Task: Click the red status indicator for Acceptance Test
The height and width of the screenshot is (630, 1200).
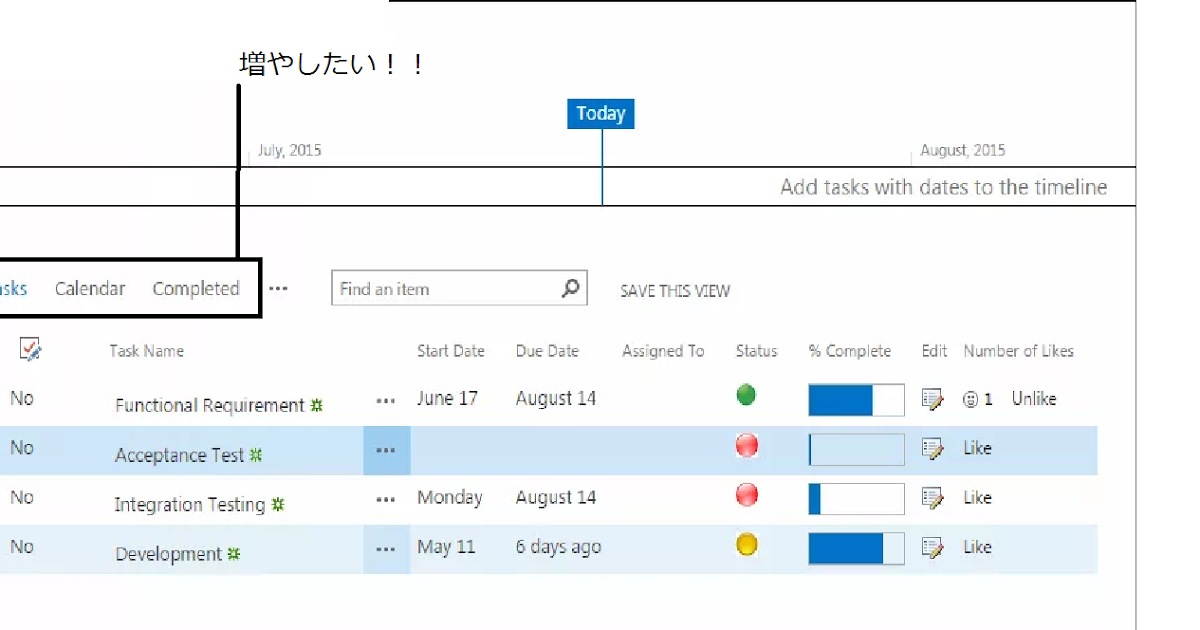Action: point(746,445)
